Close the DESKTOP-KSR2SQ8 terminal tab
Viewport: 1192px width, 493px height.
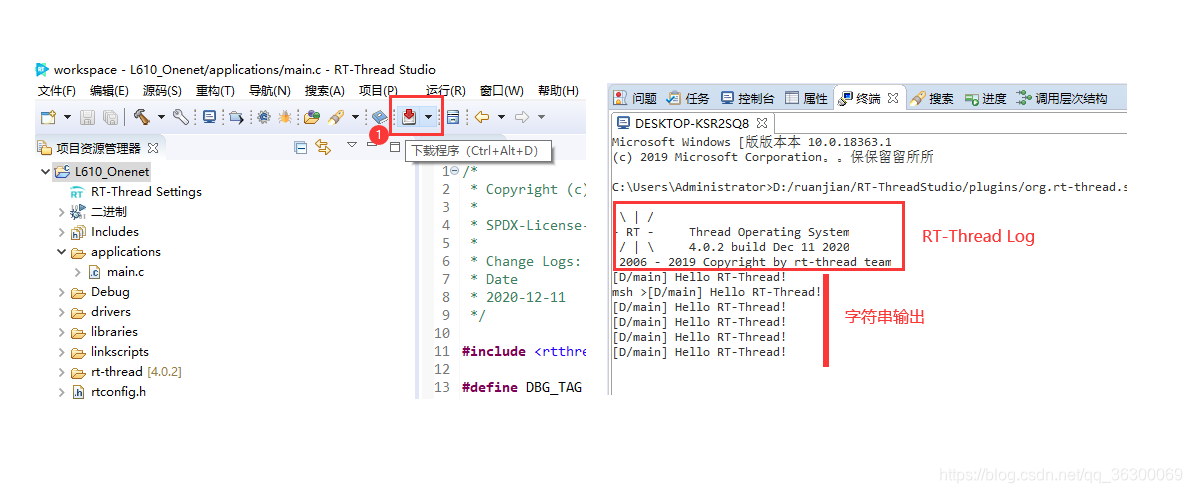pyautogui.click(x=762, y=122)
